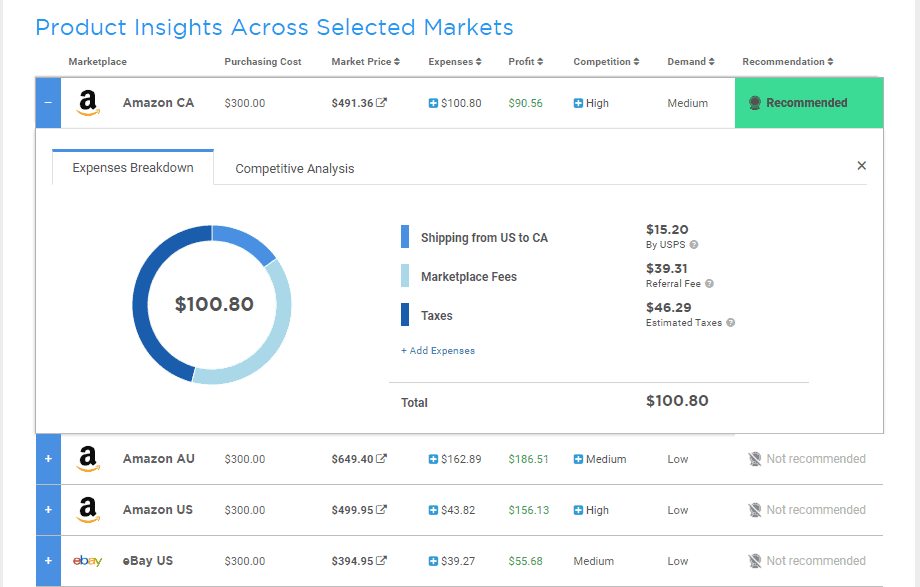
Task: Open external link beside Amazon AU market price
Action: point(381,459)
